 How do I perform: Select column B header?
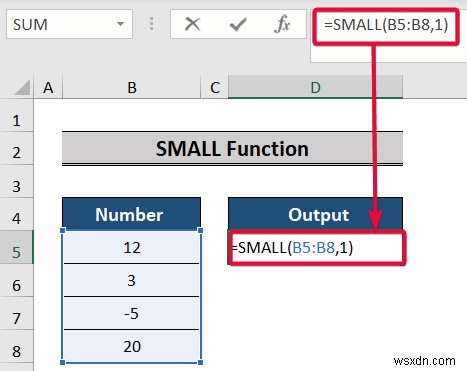point(132,88)
